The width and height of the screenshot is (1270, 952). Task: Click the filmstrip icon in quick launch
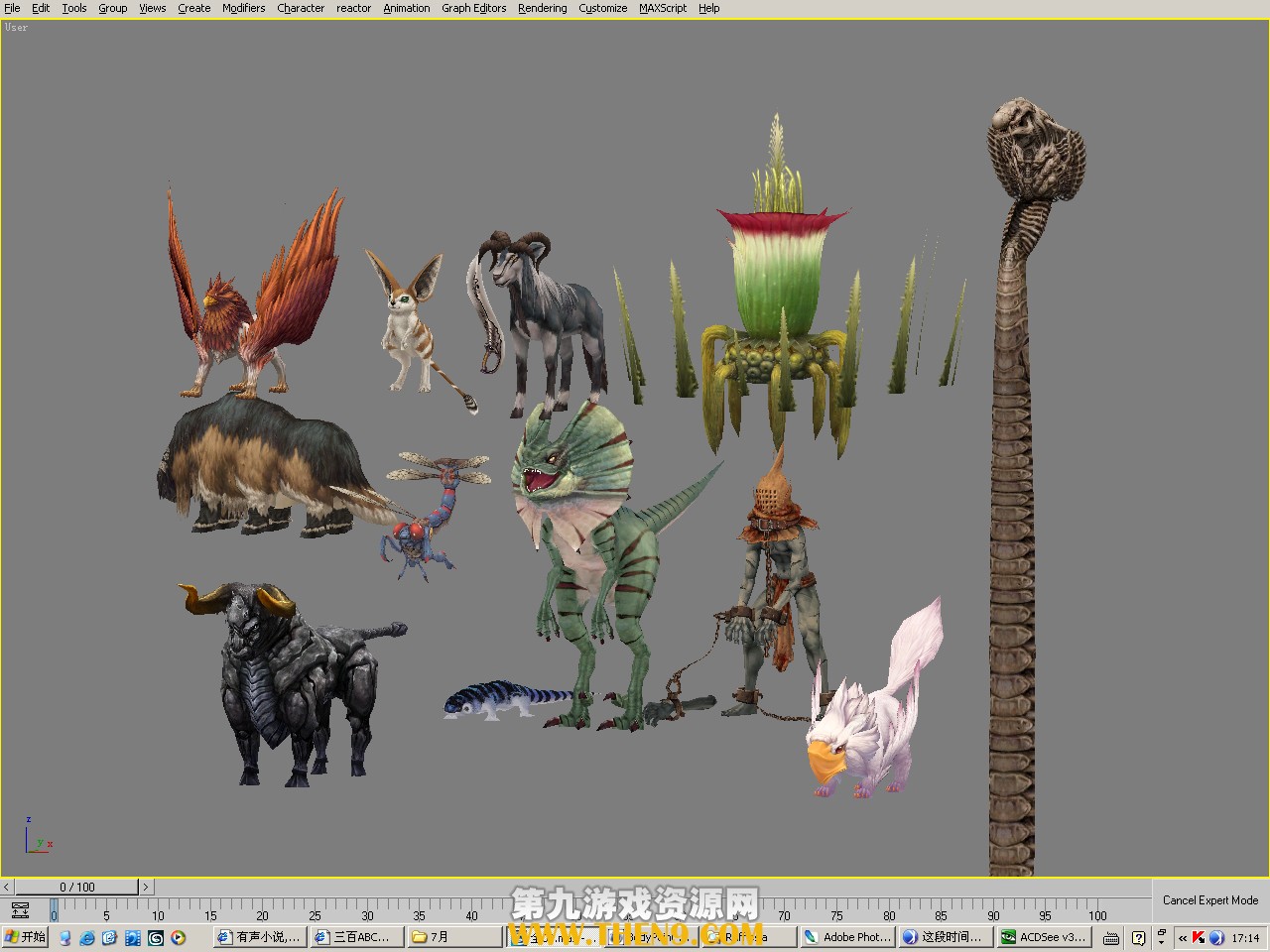[x=133, y=937]
